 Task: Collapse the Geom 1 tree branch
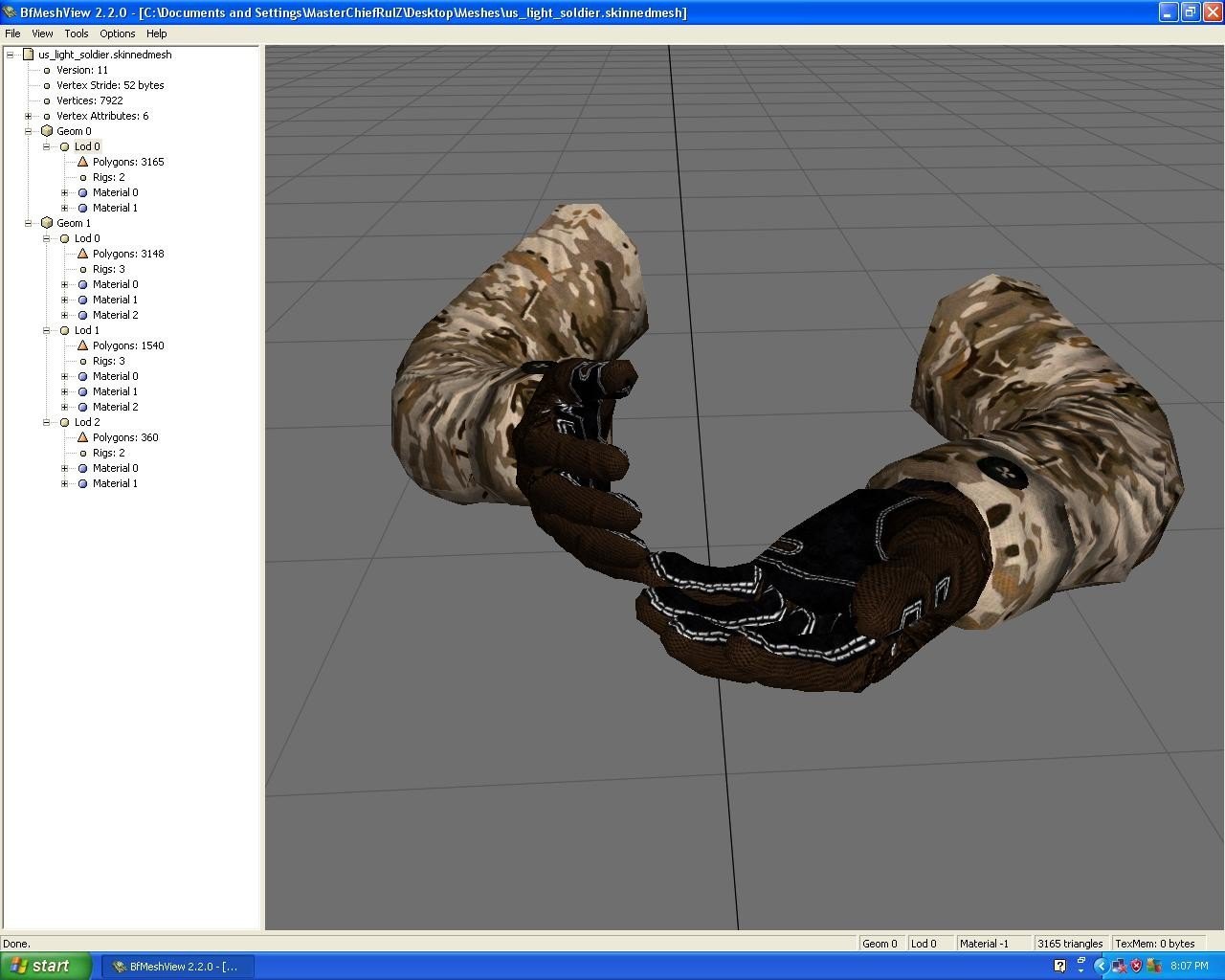[29, 223]
